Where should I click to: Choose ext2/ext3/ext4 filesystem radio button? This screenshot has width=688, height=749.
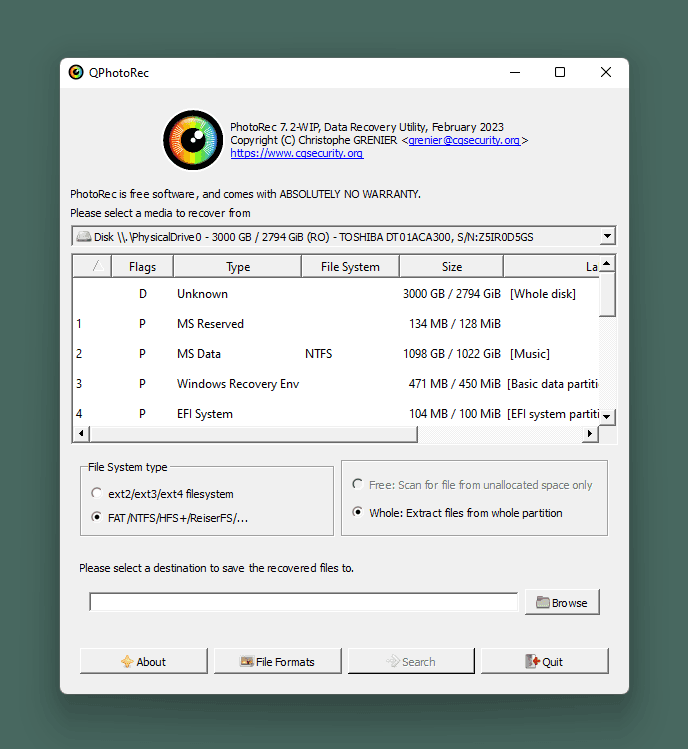pos(97,492)
